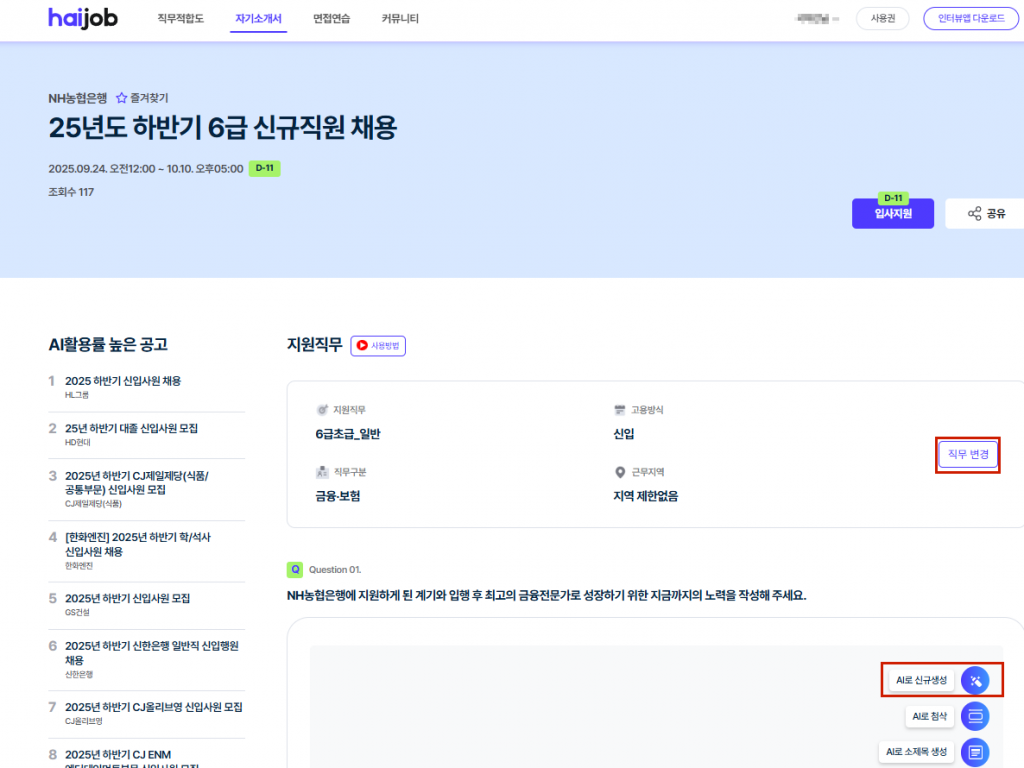The height and width of the screenshot is (768, 1024).
Task: Click the AI 소제목 생성 round icon
Action: tap(975, 751)
